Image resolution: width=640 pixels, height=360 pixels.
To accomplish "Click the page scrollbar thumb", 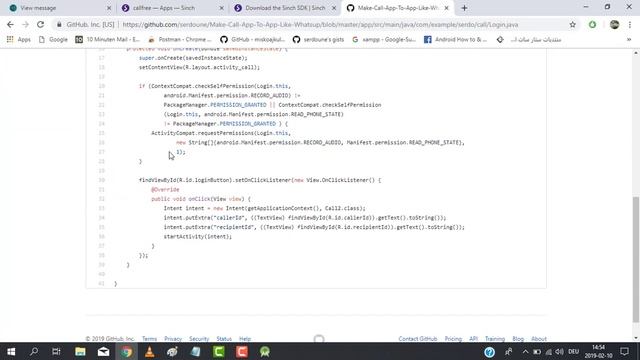I will click(636, 259).
